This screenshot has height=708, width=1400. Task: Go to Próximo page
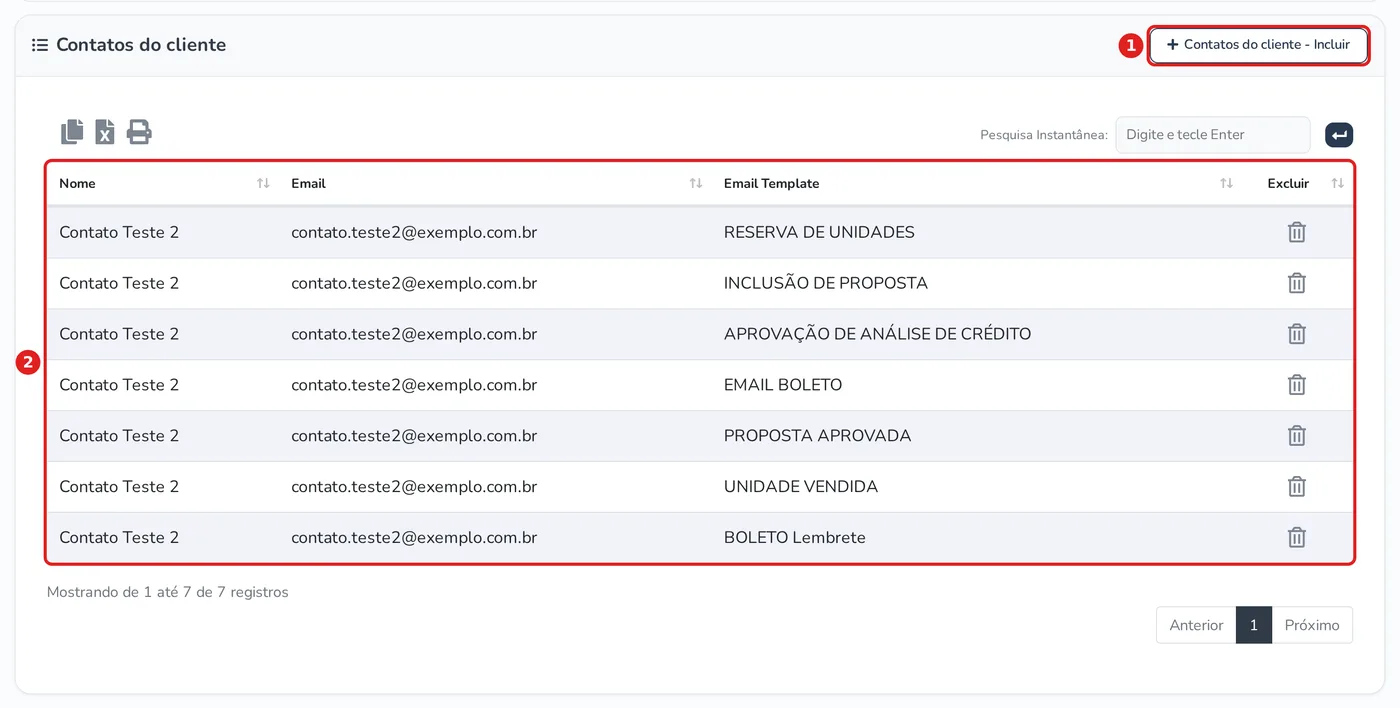(x=1312, y=625)
